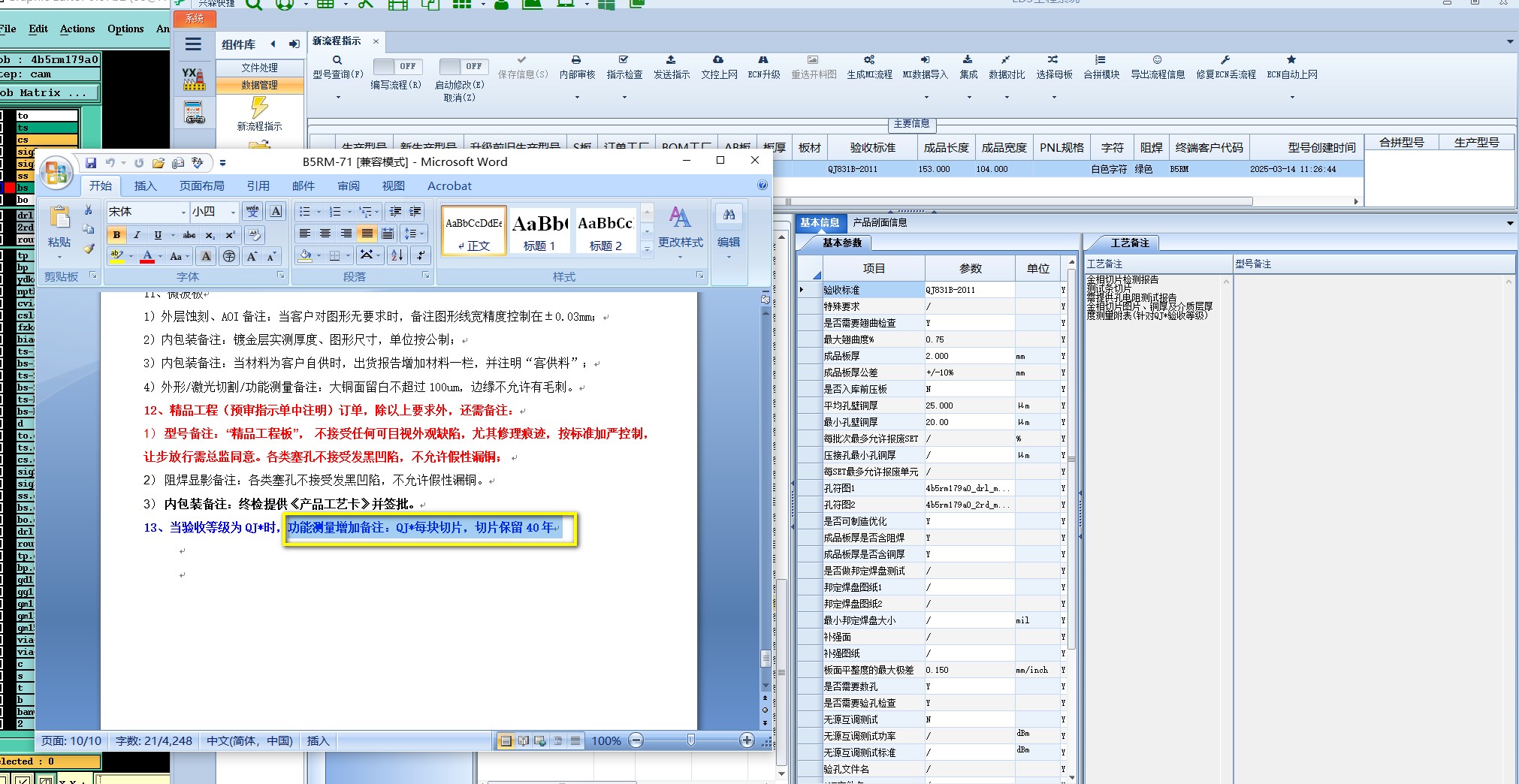Select 标题 1 style
The width and height of the screenshot is (1519, 784).
point(539,231)
